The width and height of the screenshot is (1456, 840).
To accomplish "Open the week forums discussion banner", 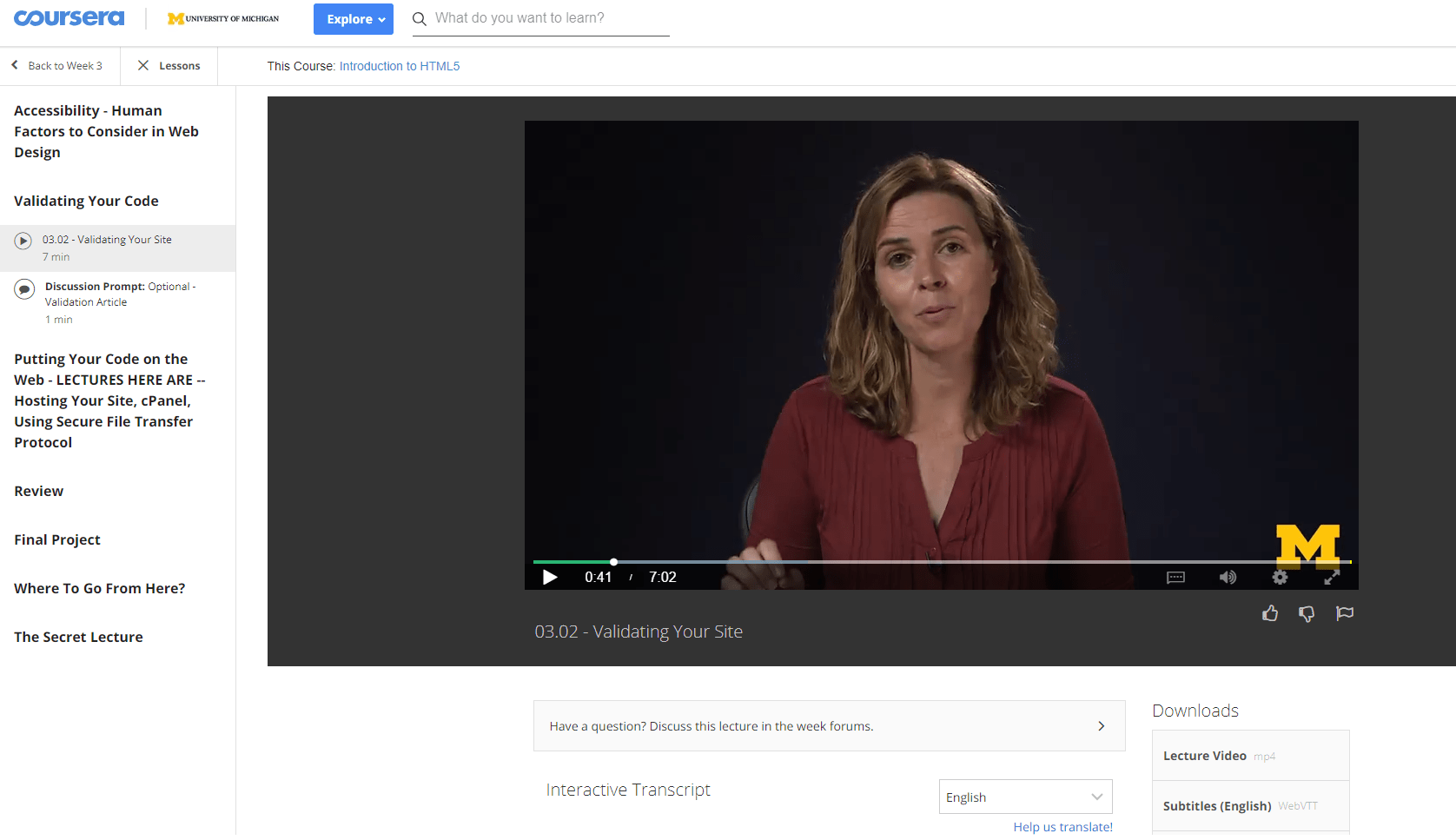I will (830, 726).
